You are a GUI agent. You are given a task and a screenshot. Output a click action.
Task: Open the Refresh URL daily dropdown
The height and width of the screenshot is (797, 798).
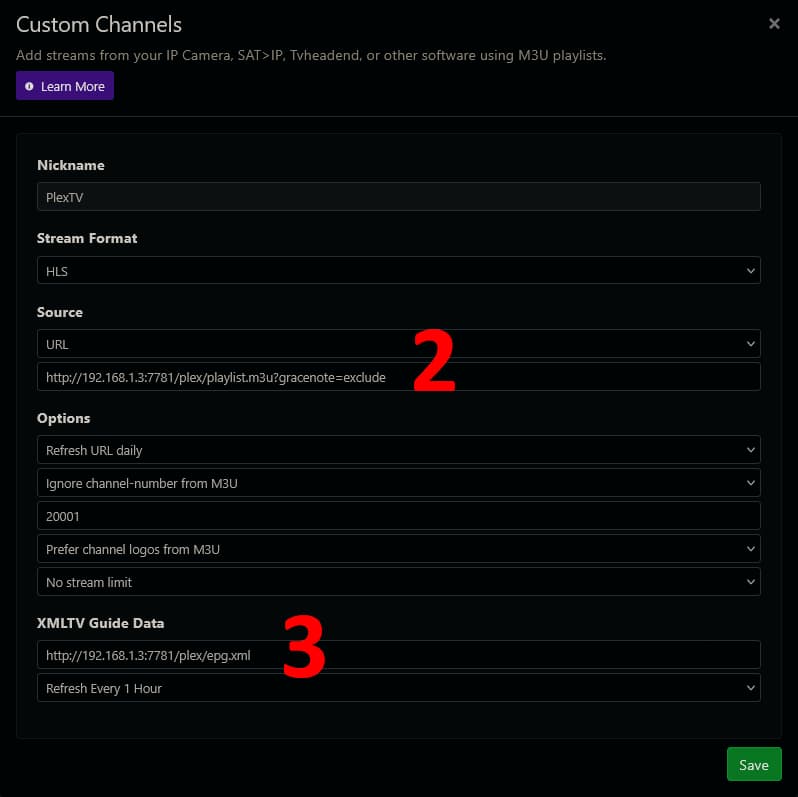coord(398,450)
